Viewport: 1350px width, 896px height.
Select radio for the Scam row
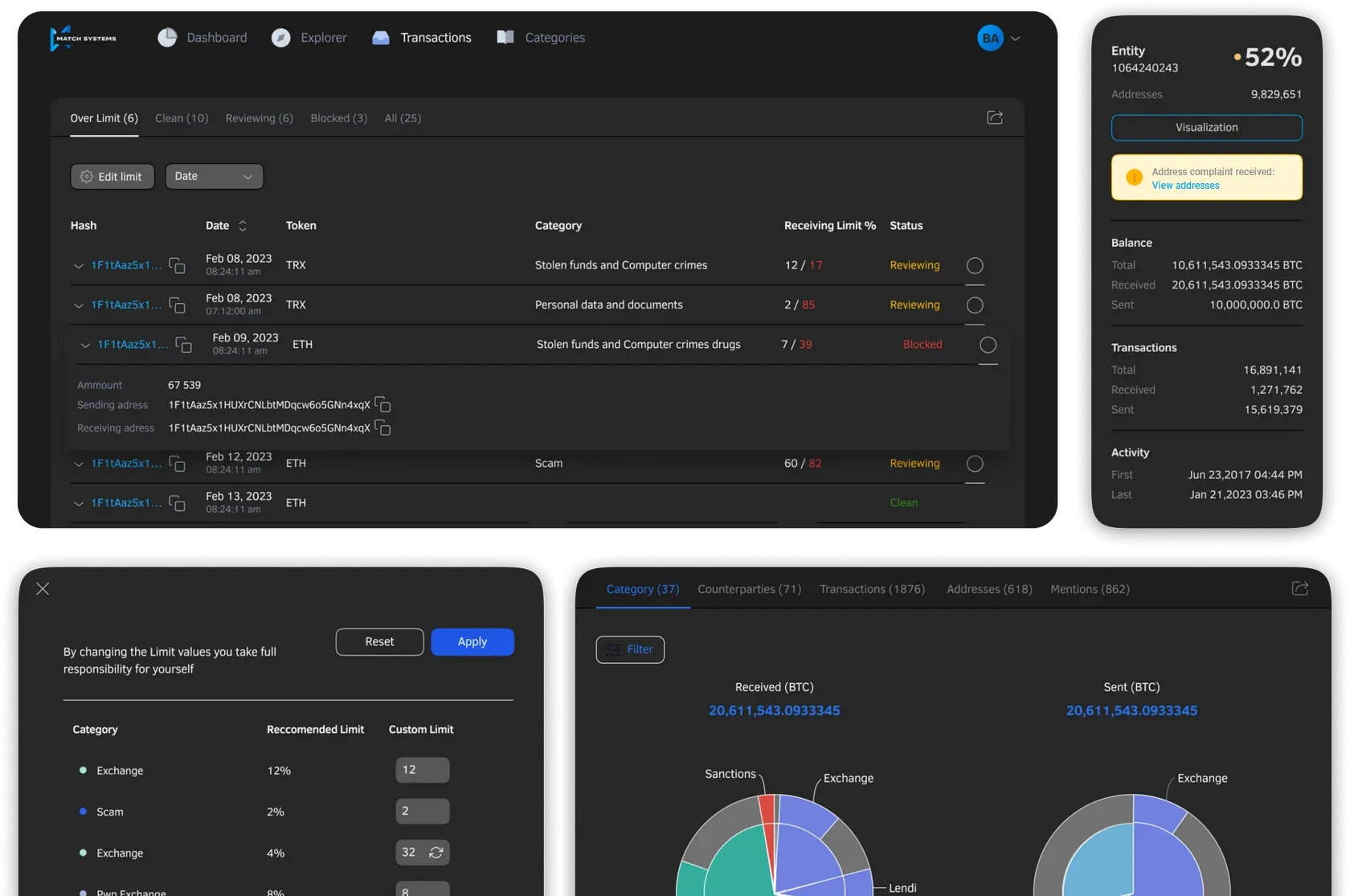coord(975,464)
